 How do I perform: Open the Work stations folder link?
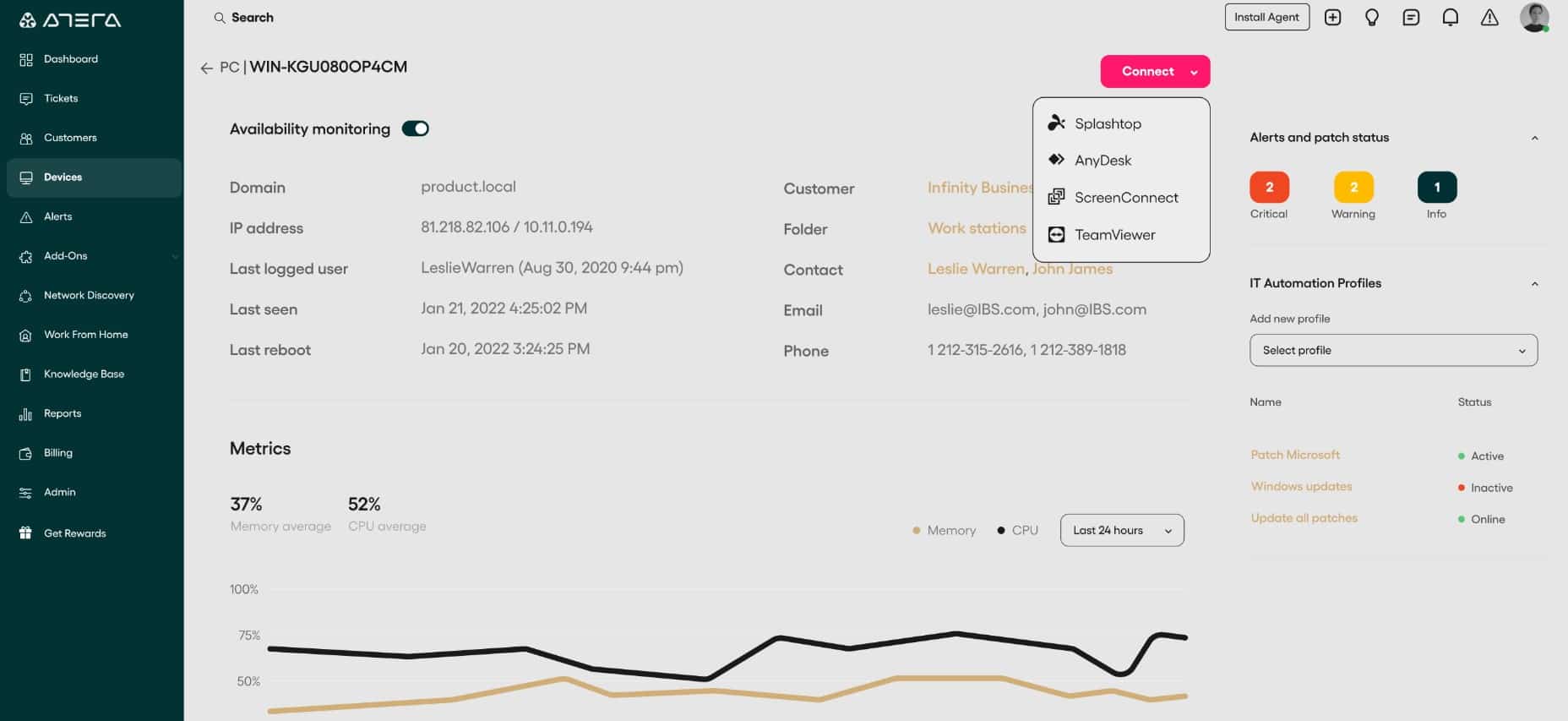977,228
